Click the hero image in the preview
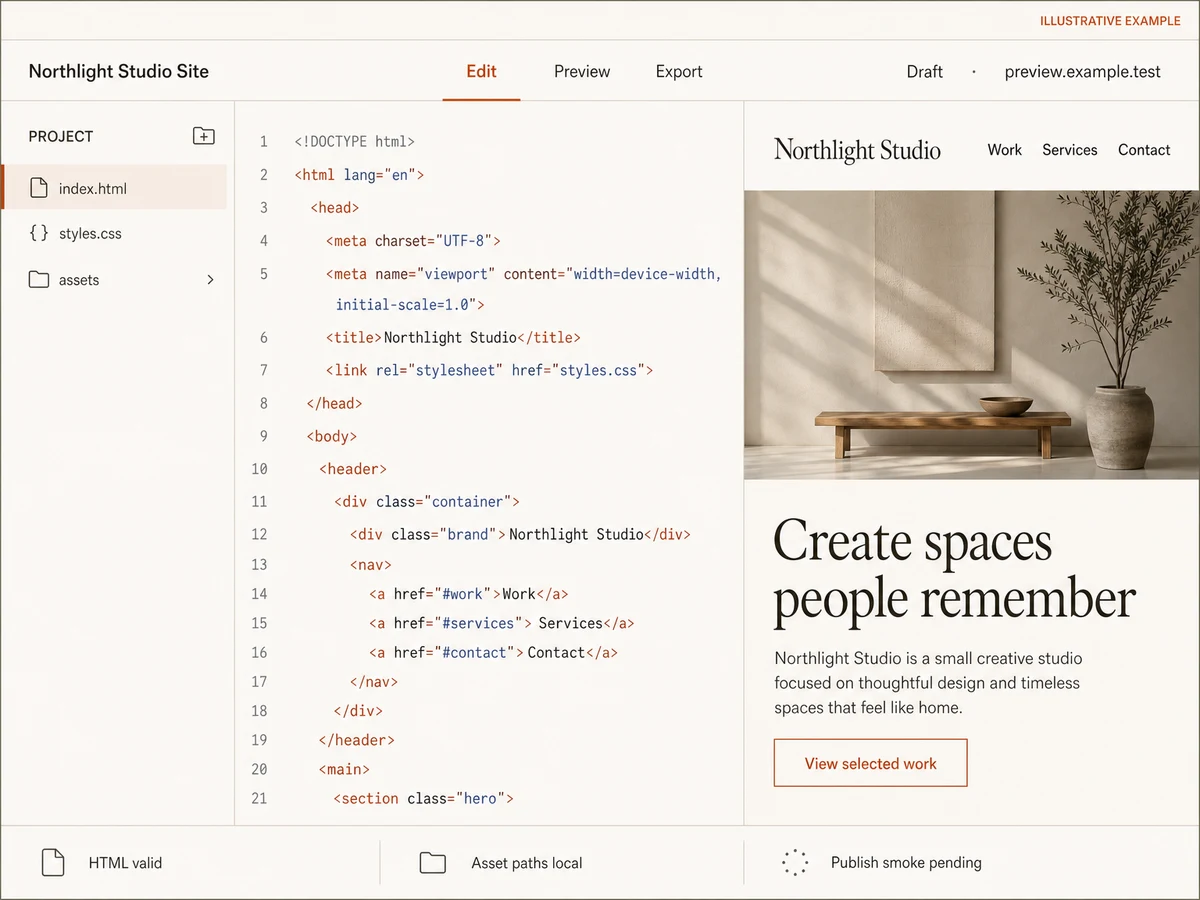Viewport: 1200px width, 900px height. coord(972,335)
